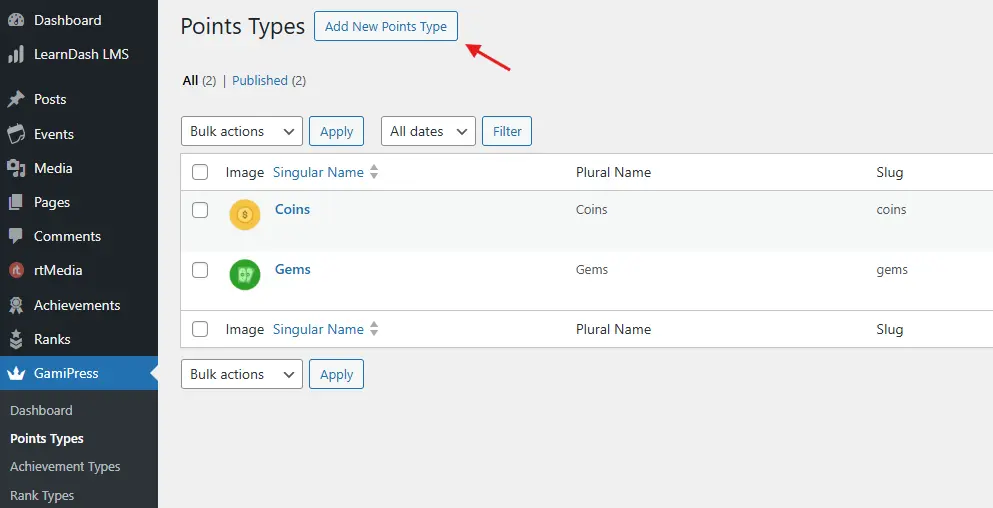This screenshot has width=993, height=508.
Task: Open Events via its calendar icon
Action: tap(16, 134)
